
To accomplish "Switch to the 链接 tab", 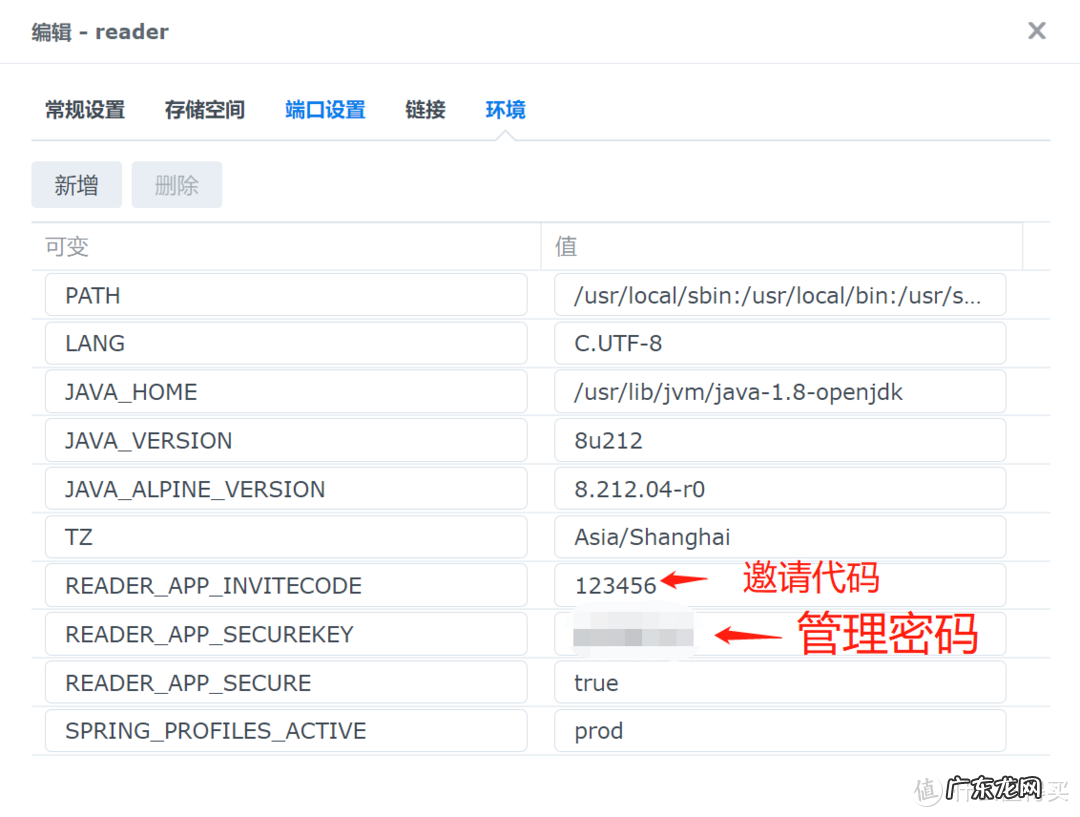I will coord(425,110).
